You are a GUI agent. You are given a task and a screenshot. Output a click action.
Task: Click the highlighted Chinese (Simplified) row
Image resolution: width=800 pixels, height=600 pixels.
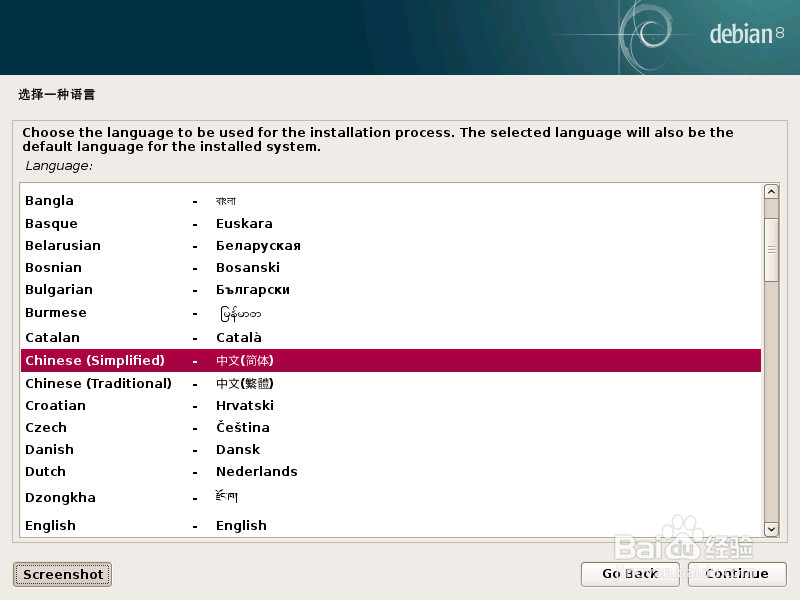pyautogui.click(x=391, y=360)
